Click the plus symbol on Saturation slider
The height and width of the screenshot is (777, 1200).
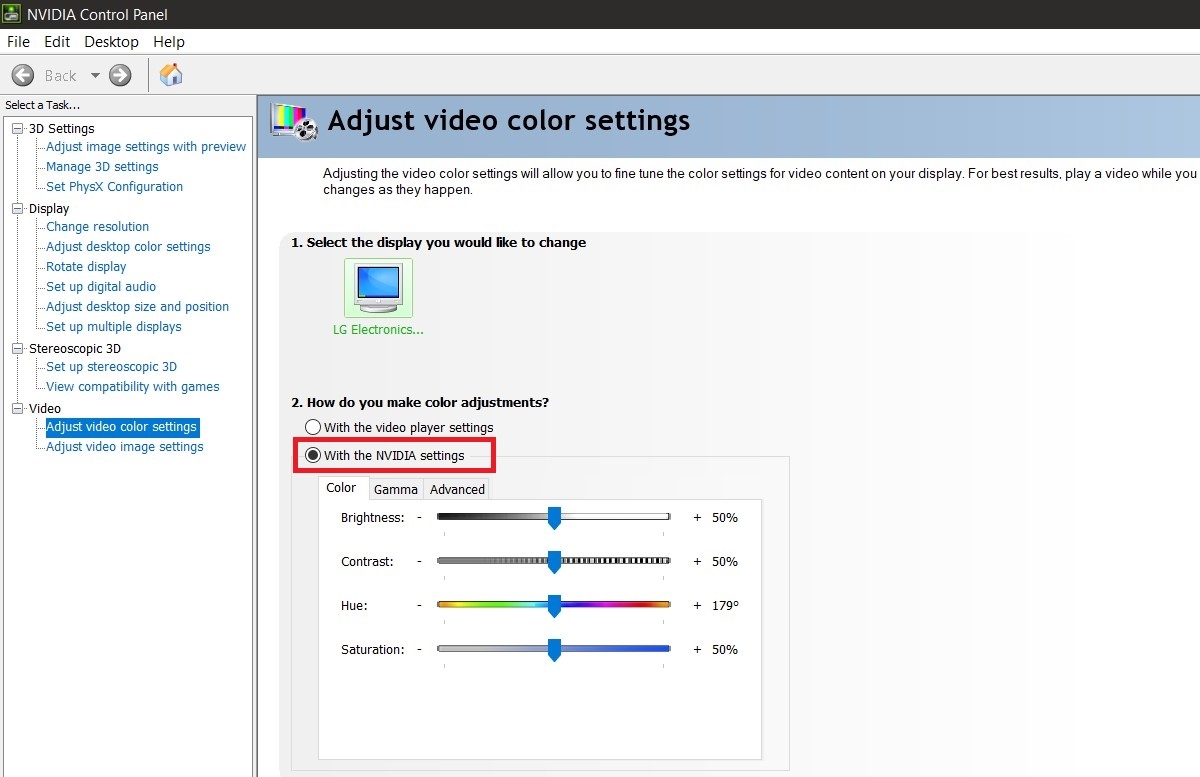pyautogui.click(x=696, y=649)
